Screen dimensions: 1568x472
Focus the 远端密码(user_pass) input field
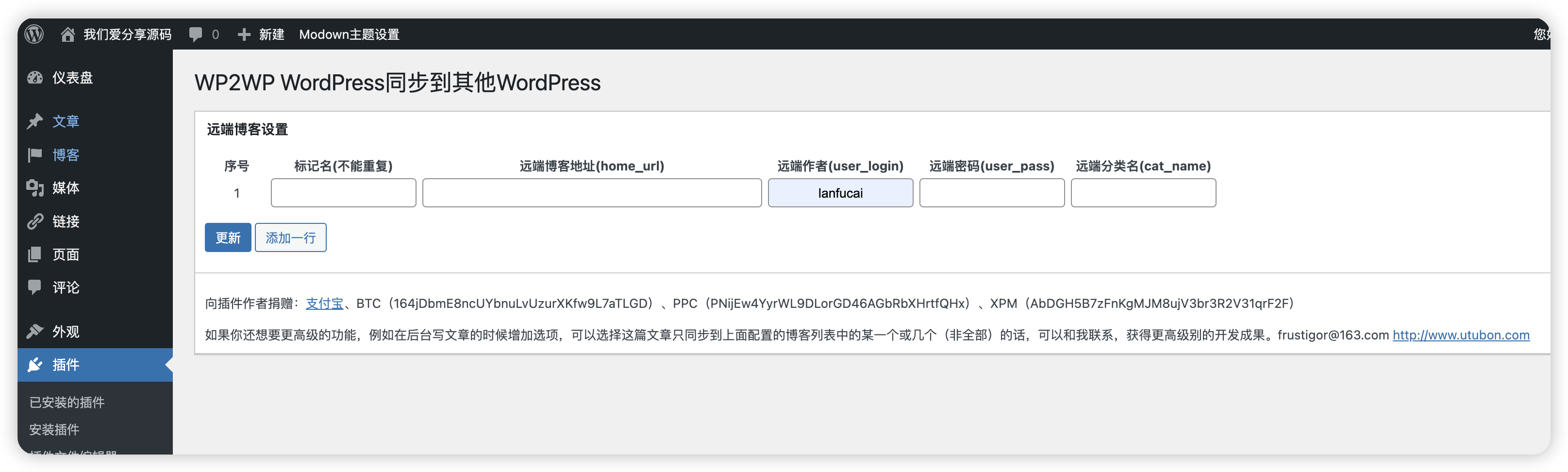point(992,193)
